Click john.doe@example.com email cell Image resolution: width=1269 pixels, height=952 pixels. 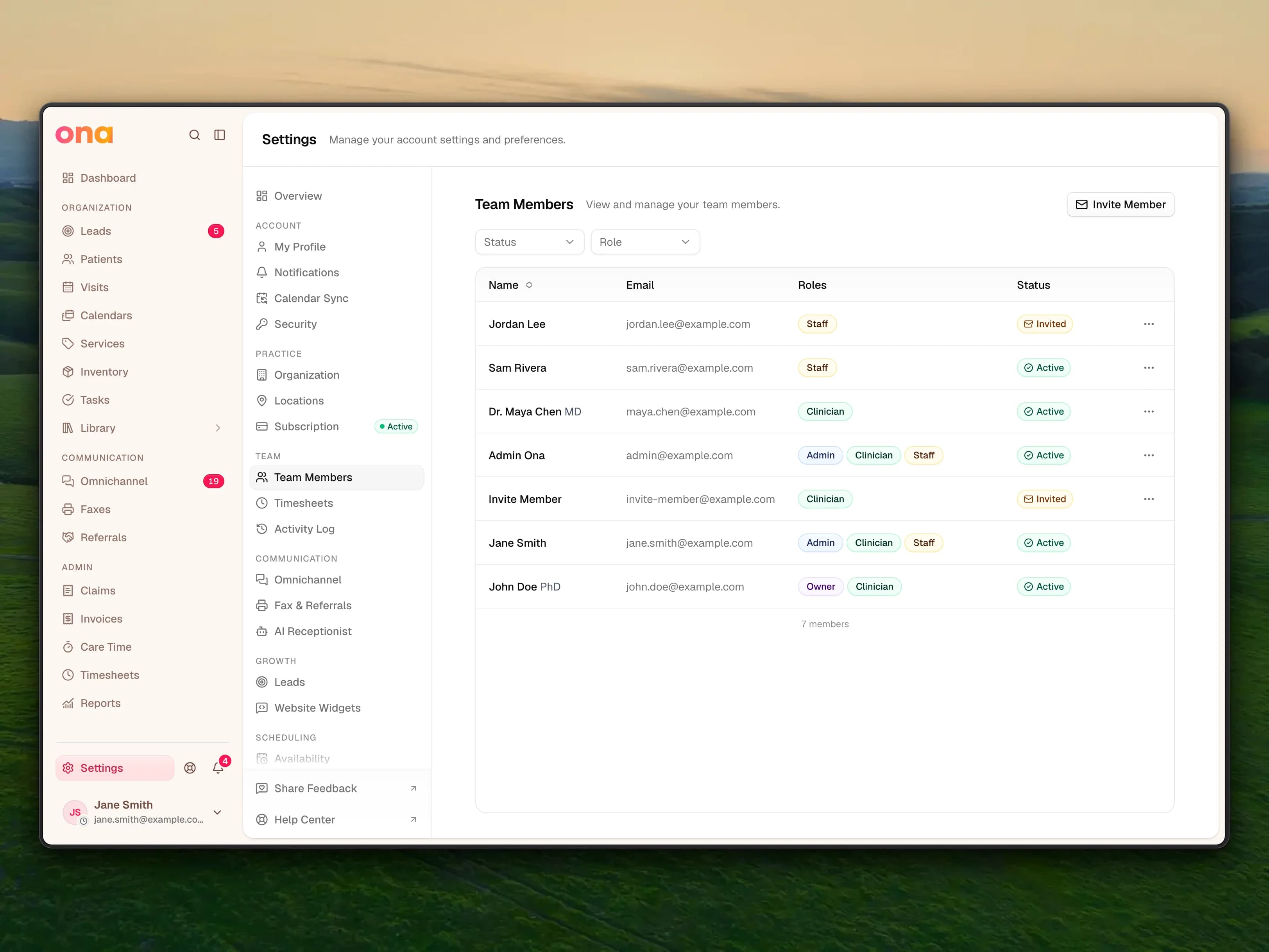[685, 587]
